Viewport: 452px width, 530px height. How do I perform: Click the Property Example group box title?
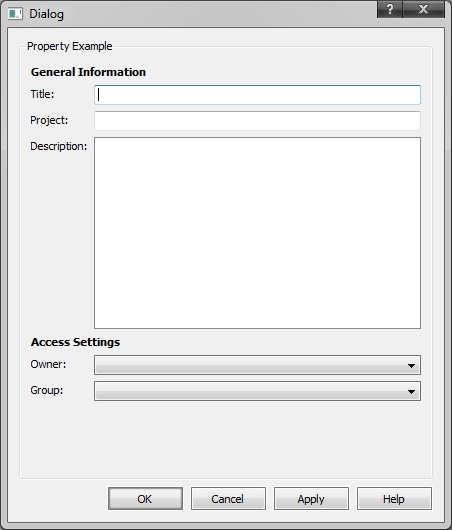[70, 46]
